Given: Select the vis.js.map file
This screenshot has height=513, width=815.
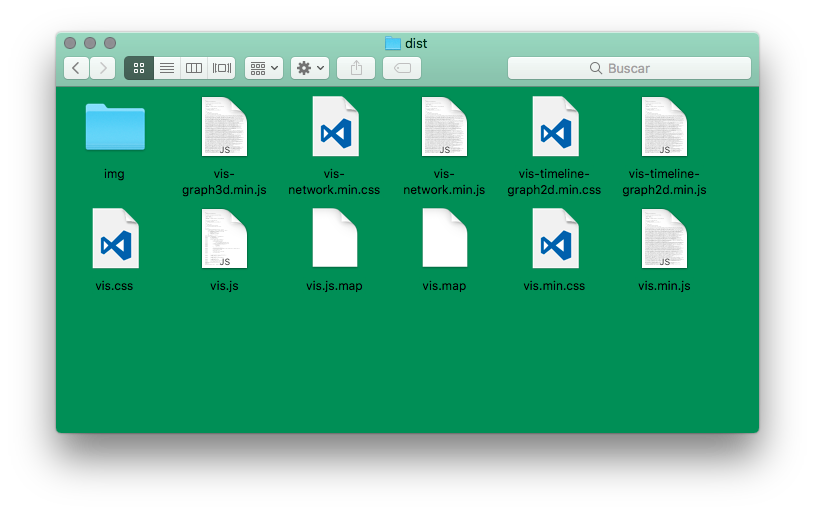Looking at the screenshot, I should click(334, 238).
